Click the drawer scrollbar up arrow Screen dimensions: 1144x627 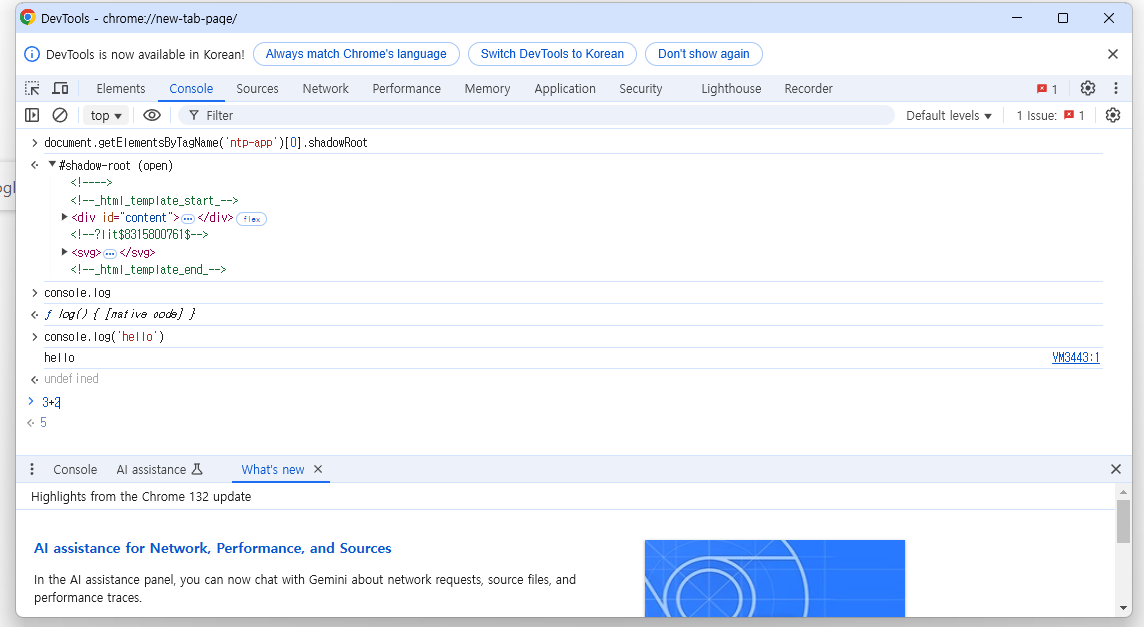(x=1123, y=492)
